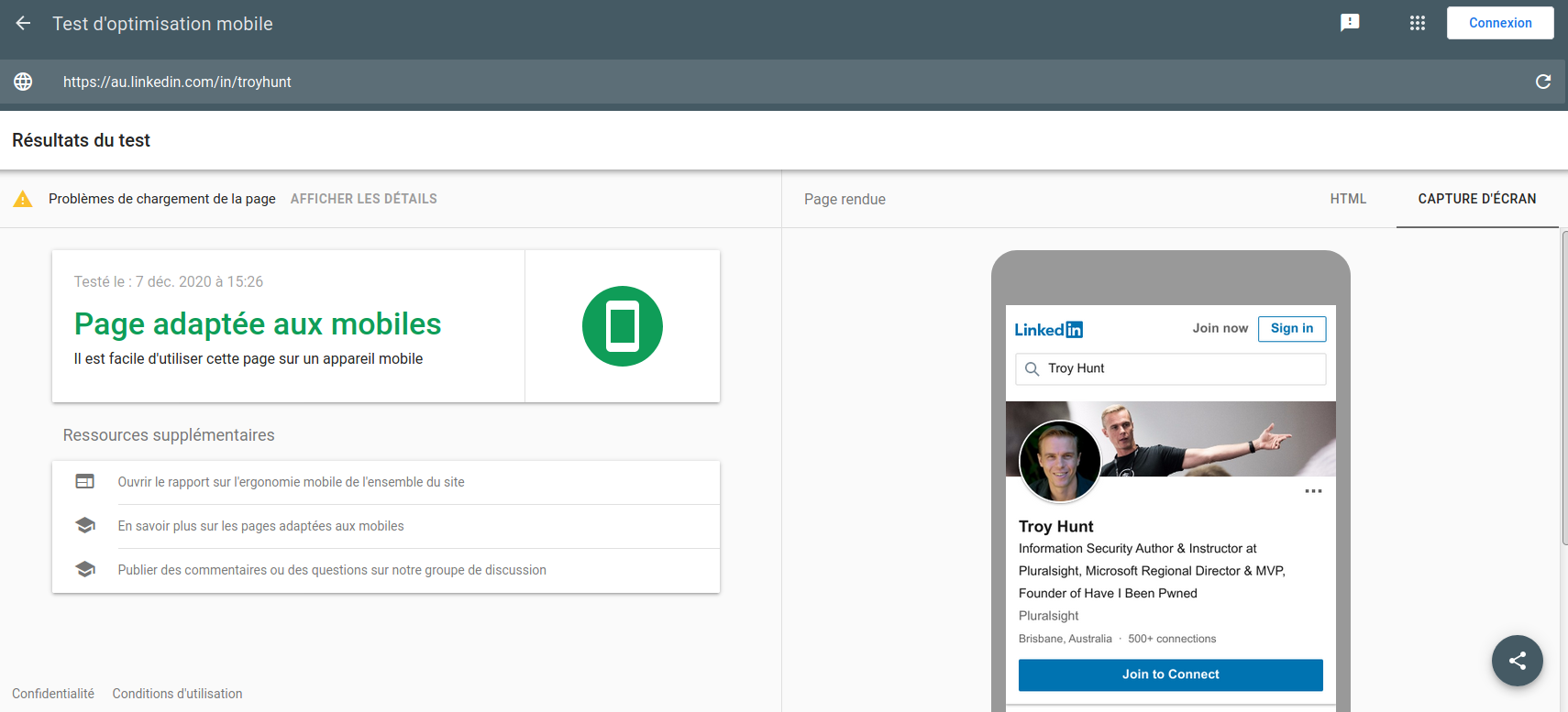The width and height of the screenshot is (1568, 712).
Task: Click the refresh test icon
Action: pos(1543,82)
